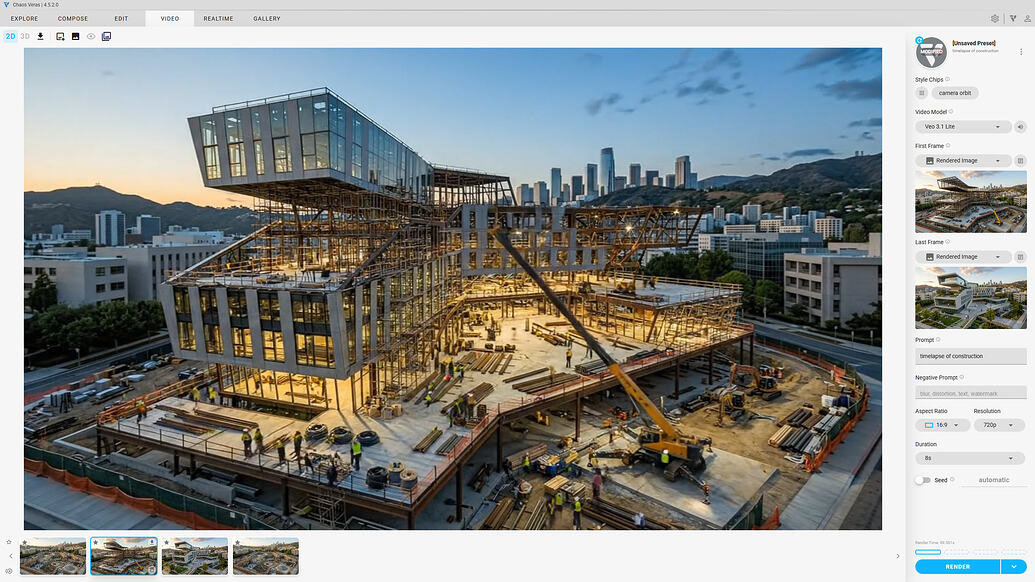Open the EXPLORE tab
This screenshot has height=582, width=1035.
(24, 18)
